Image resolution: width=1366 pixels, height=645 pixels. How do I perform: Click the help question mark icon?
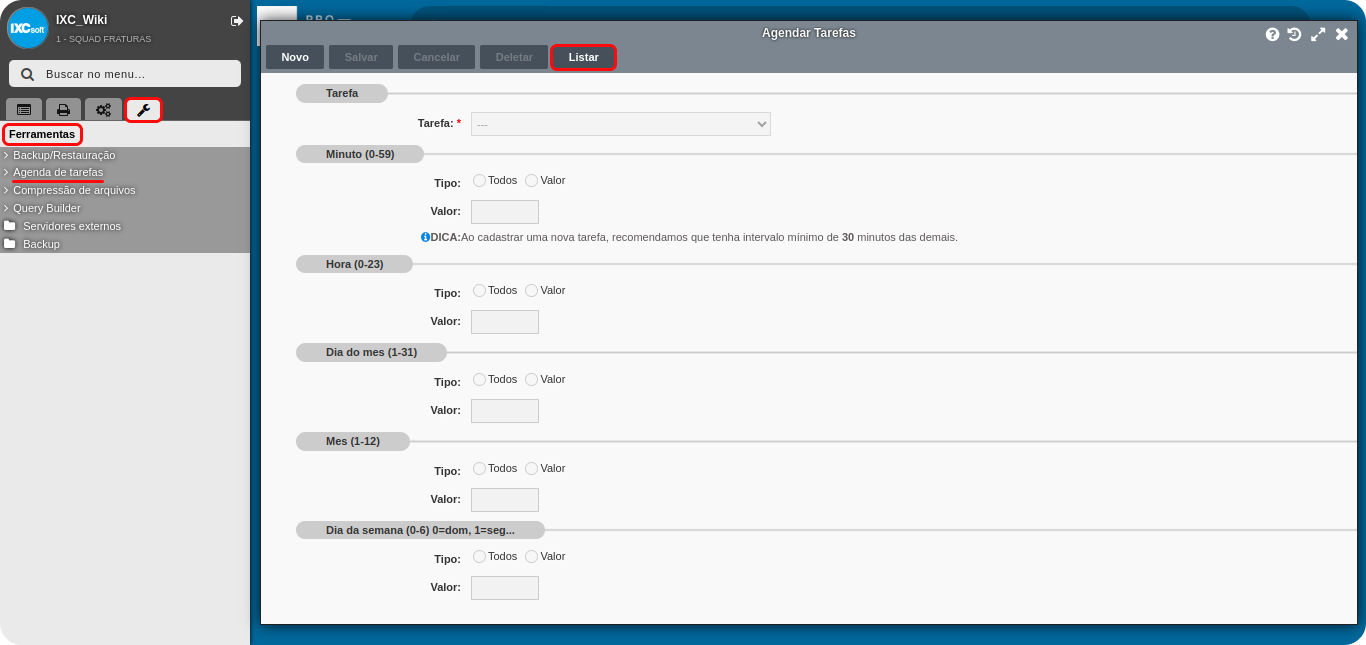1272,34
